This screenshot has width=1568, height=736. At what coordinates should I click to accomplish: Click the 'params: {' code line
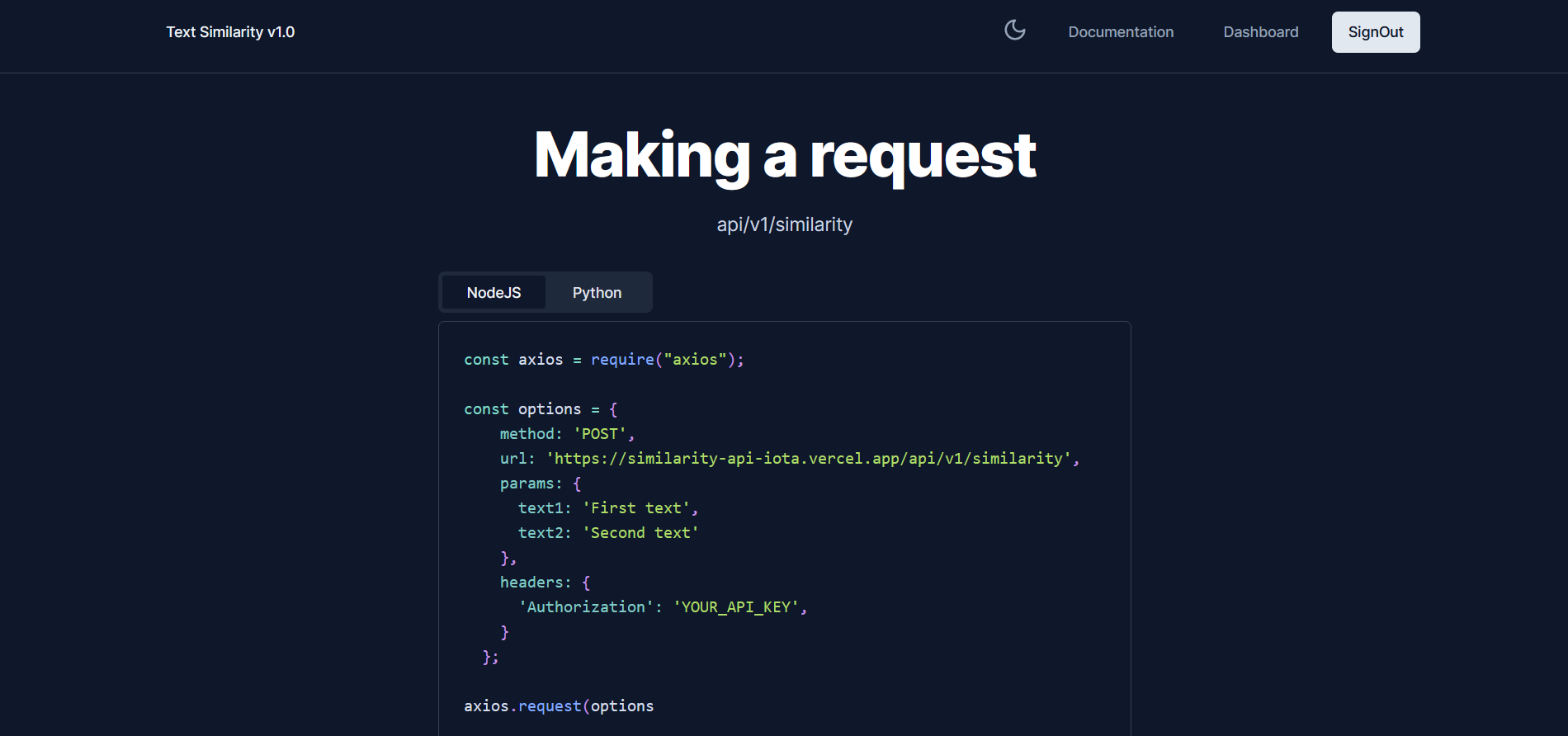click(x=541, y=484)
